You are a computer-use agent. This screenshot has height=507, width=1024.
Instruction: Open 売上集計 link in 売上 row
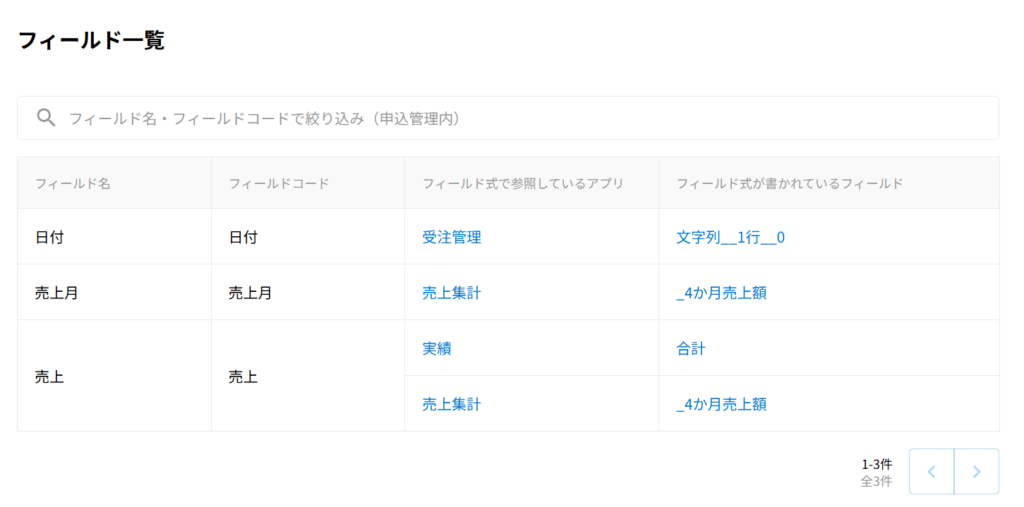point(452,404)
